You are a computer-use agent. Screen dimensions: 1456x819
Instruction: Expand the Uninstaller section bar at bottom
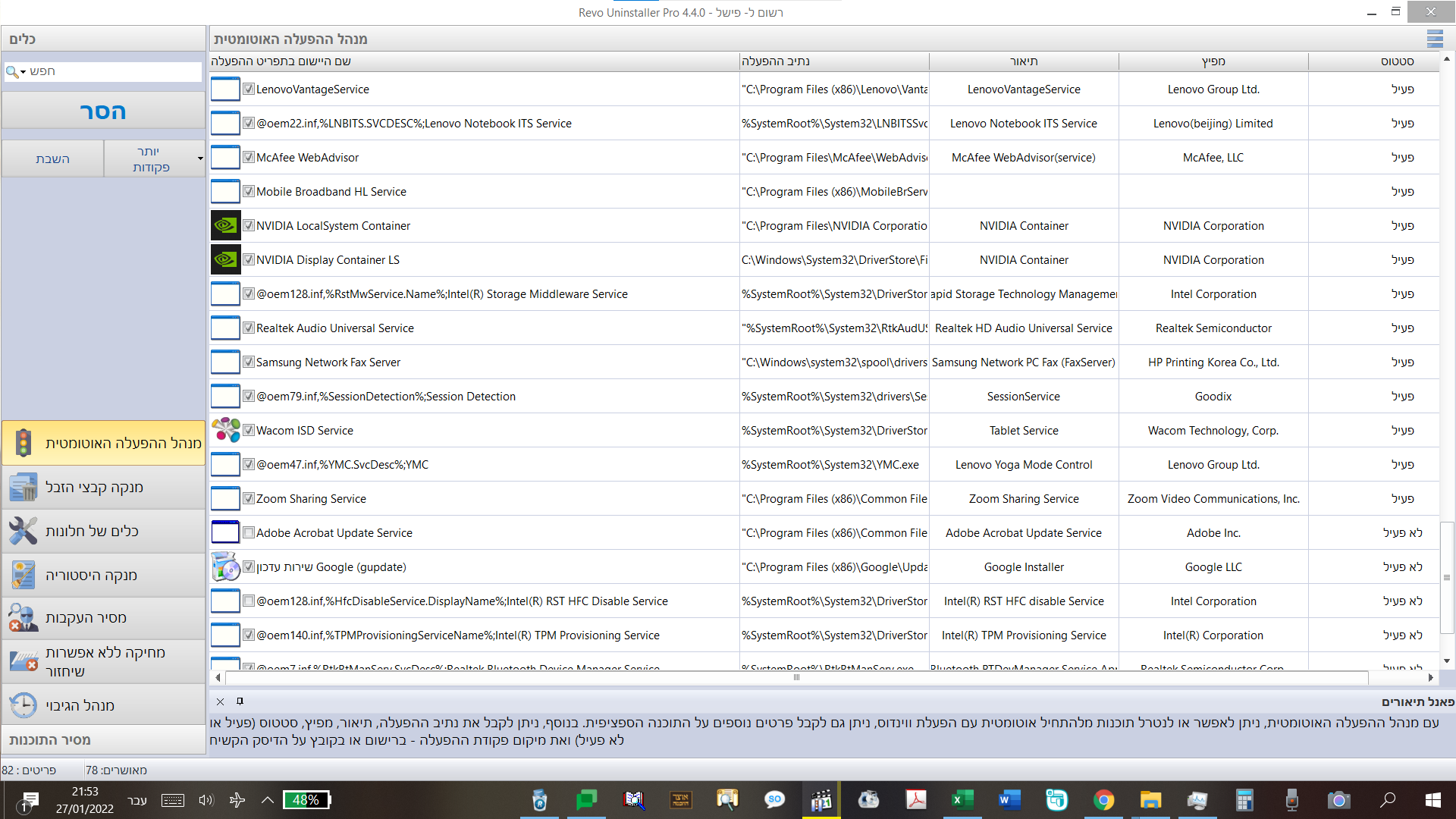[x=104, y=740]
